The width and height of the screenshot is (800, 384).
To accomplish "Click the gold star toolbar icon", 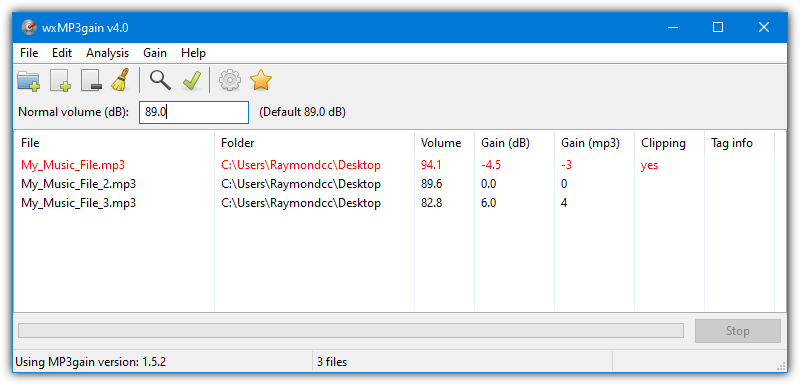I will [261, 81].
